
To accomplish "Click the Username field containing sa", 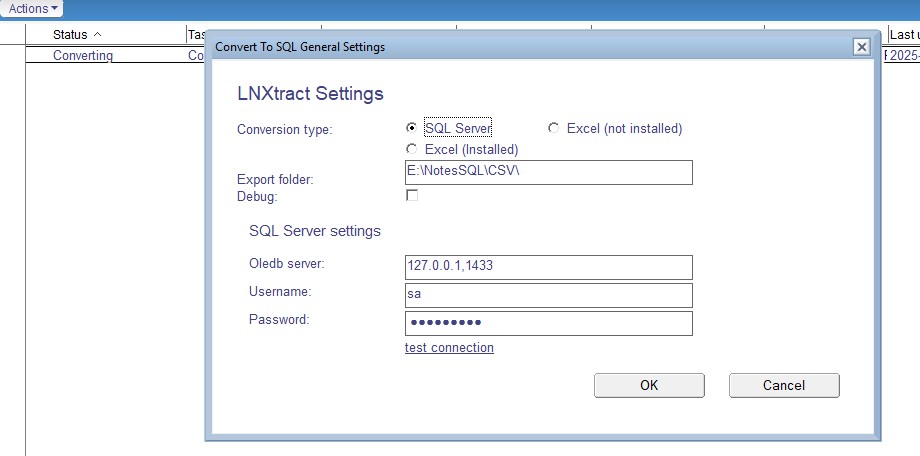I will coord(548,295).
